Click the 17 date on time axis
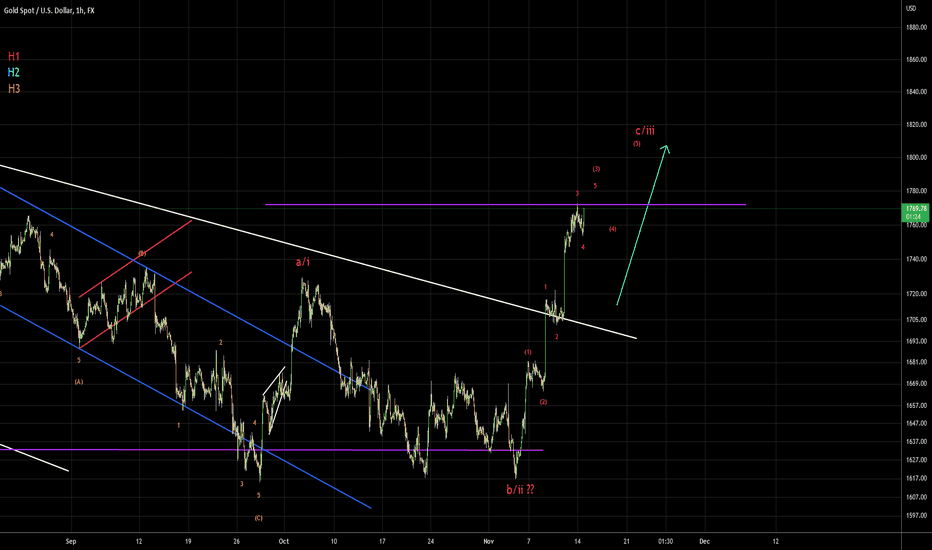Image resolution: width=932 pixels, height=550 pixels. pos(382,541)
